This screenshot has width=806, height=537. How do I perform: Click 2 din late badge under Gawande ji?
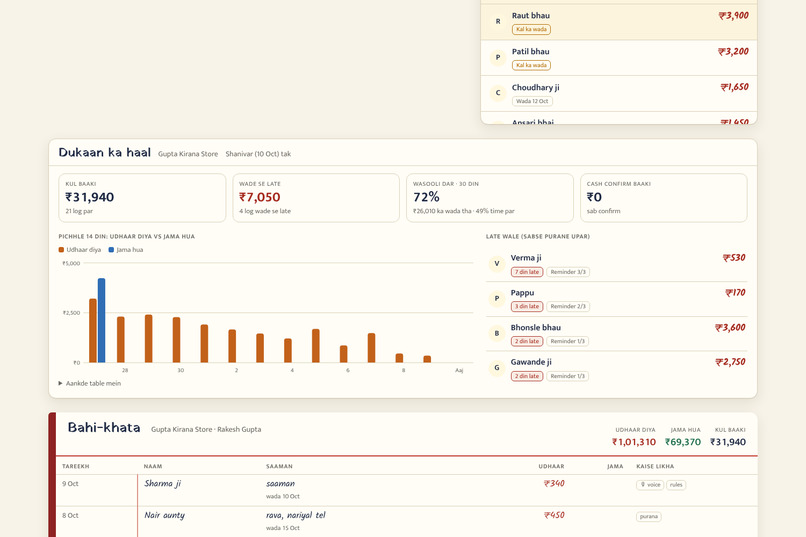[527, 376]
